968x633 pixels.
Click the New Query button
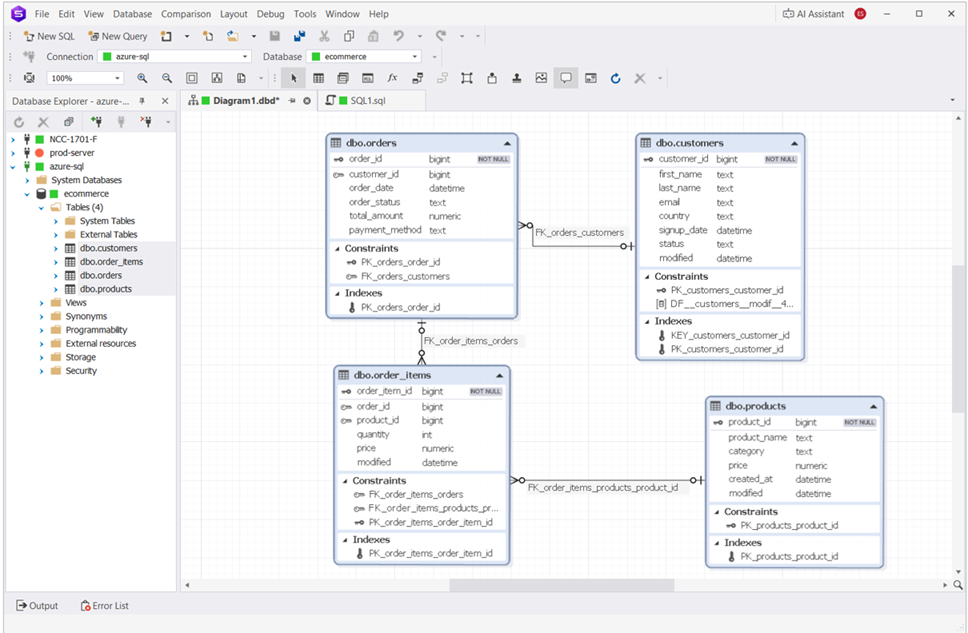(117, 36)
